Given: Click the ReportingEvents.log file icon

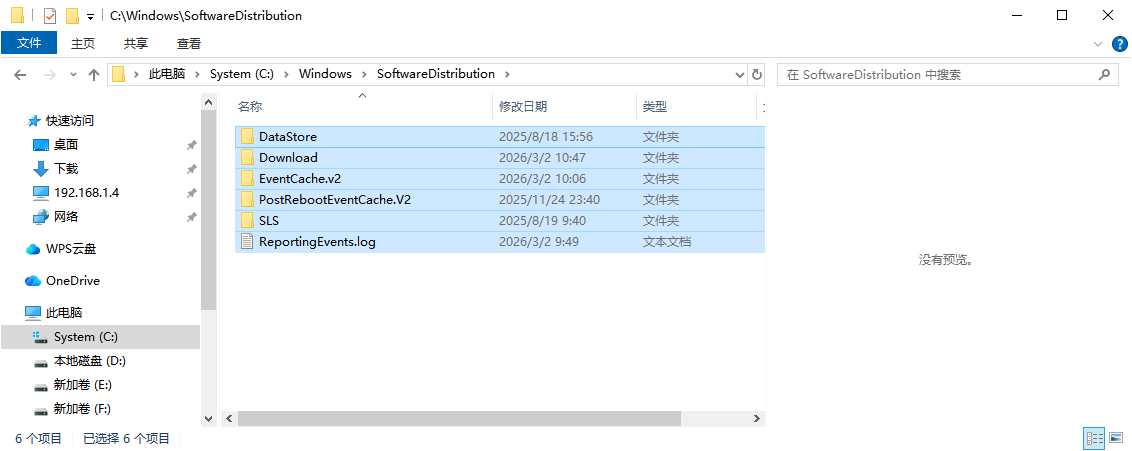Looking at the screenshot, I should click(x=248, y=241).
